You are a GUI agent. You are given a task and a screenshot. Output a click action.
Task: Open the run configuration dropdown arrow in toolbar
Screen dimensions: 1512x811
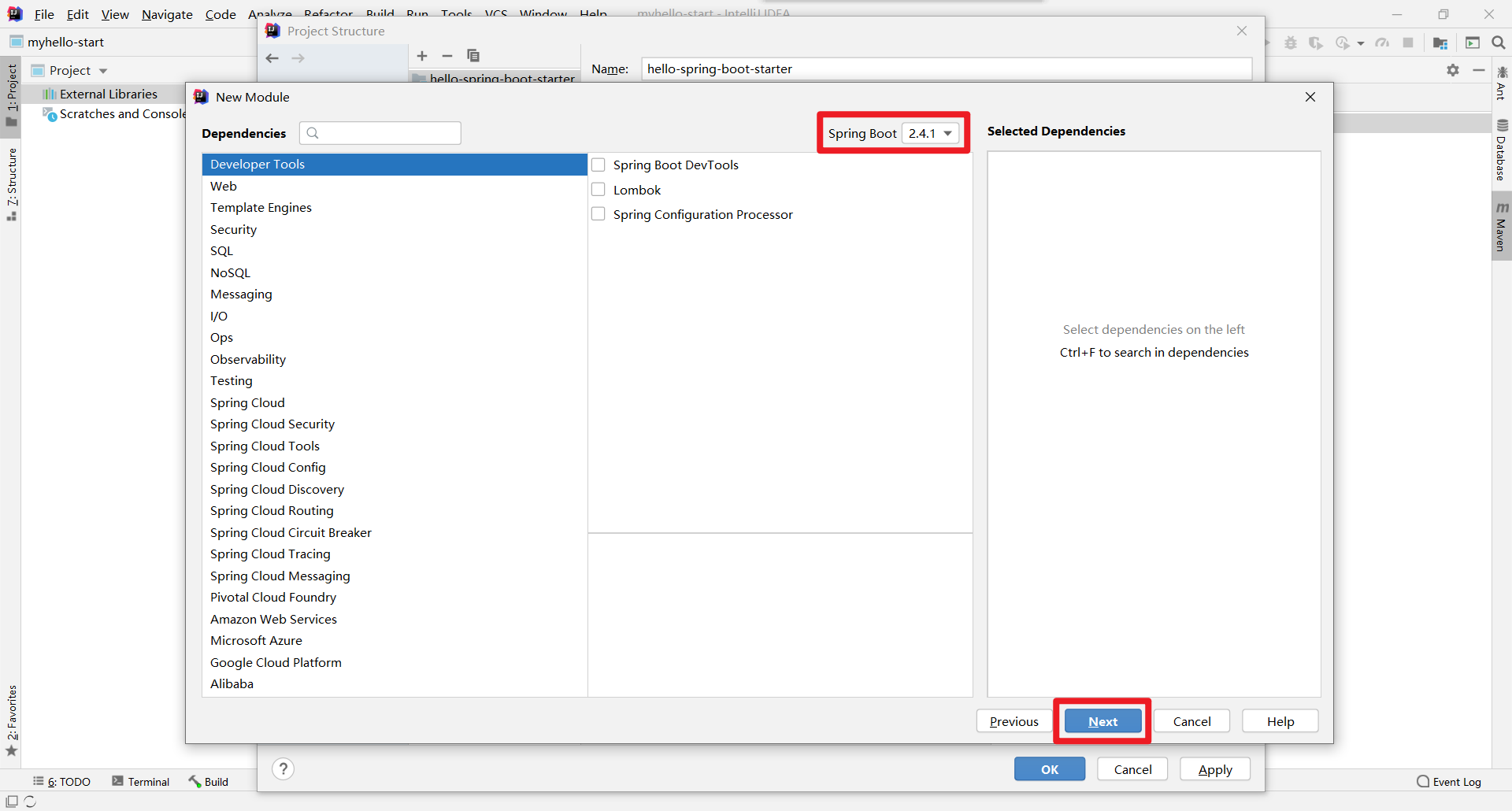(x=1361, y=43)
